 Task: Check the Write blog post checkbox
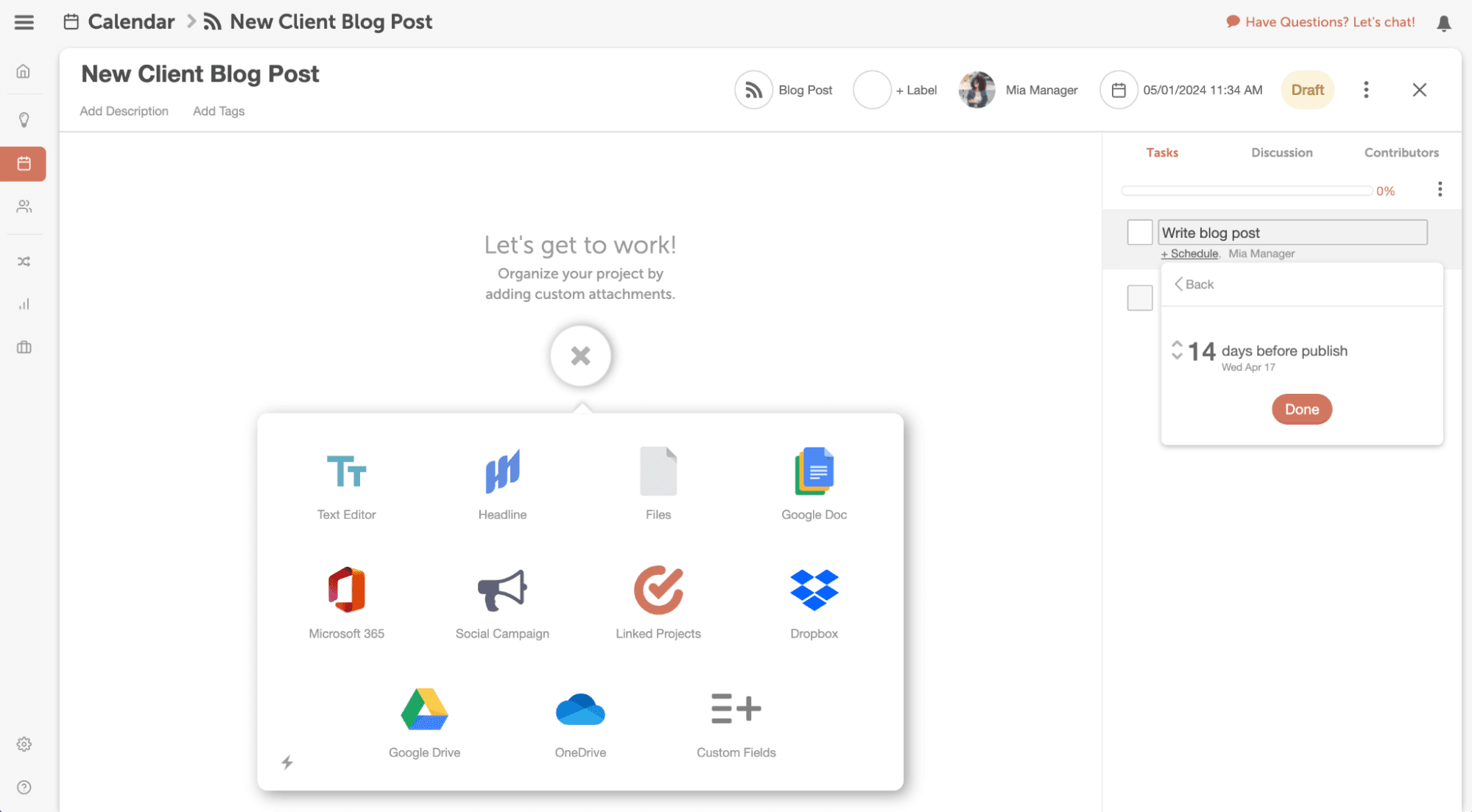pyautogui.click(x=1139, y=233)
